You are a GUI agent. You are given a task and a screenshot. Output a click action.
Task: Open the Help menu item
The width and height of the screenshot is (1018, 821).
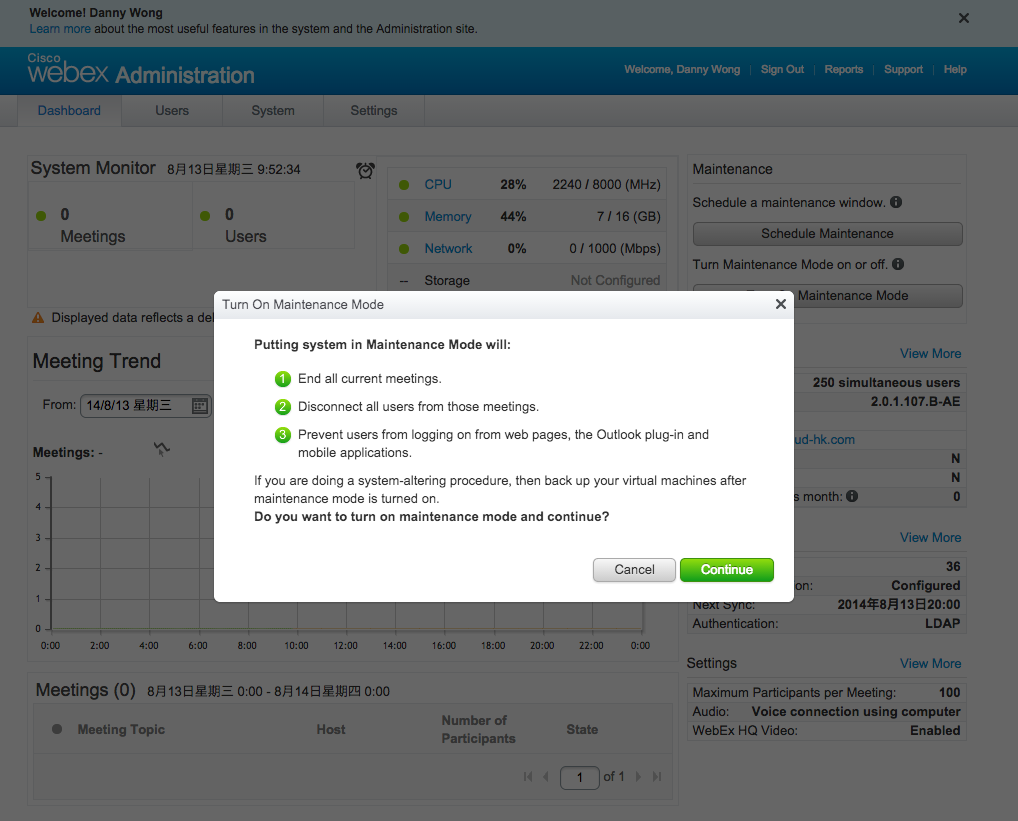(955, 69)
